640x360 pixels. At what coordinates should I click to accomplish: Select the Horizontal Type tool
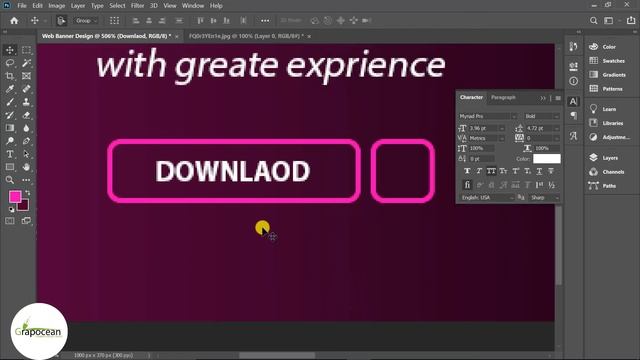pos(10,154)
